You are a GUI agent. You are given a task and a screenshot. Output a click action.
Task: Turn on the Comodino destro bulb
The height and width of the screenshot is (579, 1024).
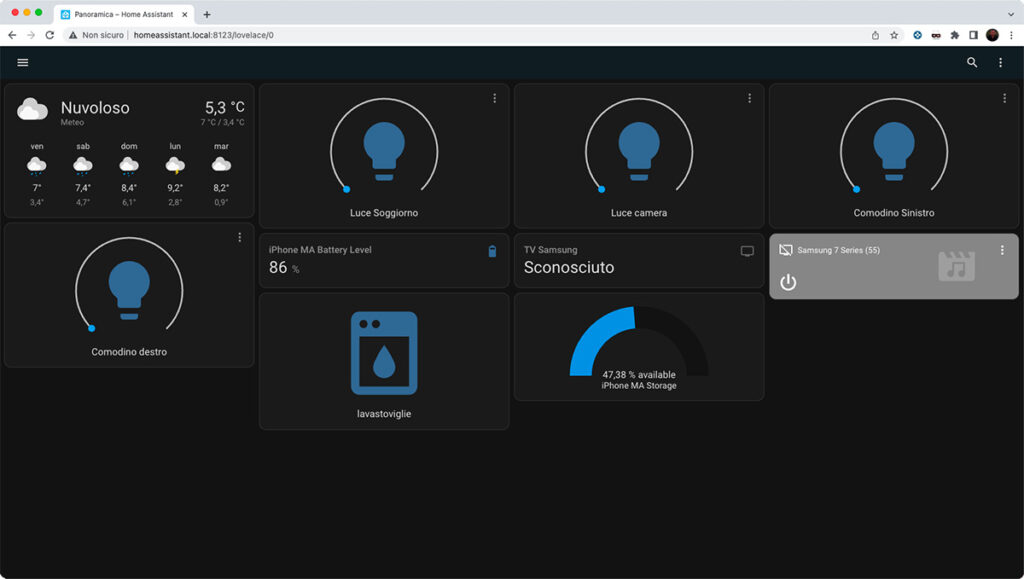pyautogui.click(x=129, y=289)
